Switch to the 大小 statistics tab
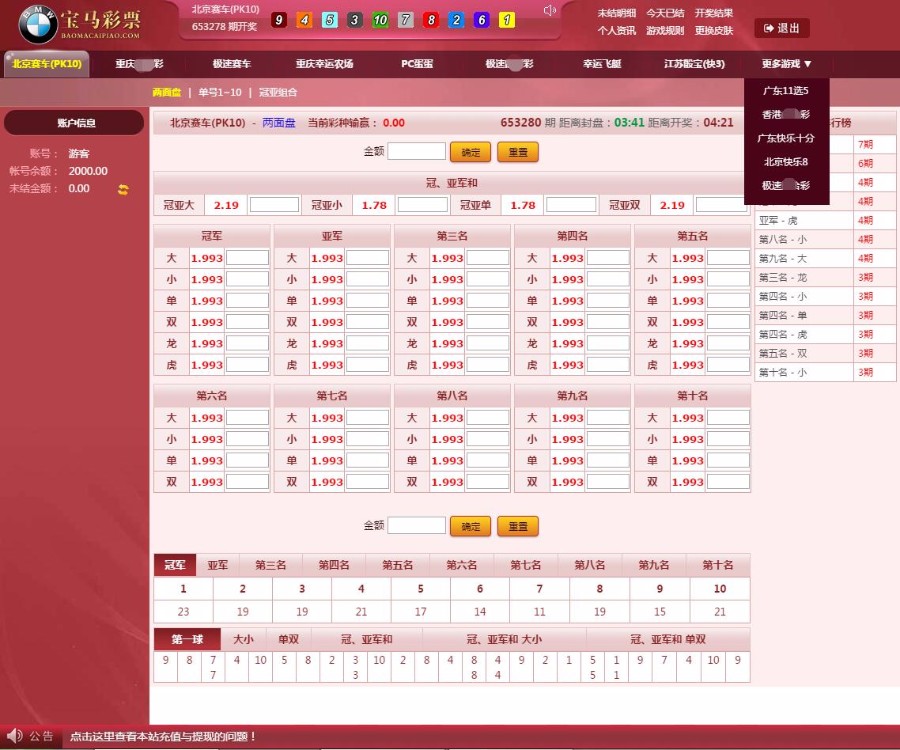This screenshot has width=900, height=750. coord(243,639)
